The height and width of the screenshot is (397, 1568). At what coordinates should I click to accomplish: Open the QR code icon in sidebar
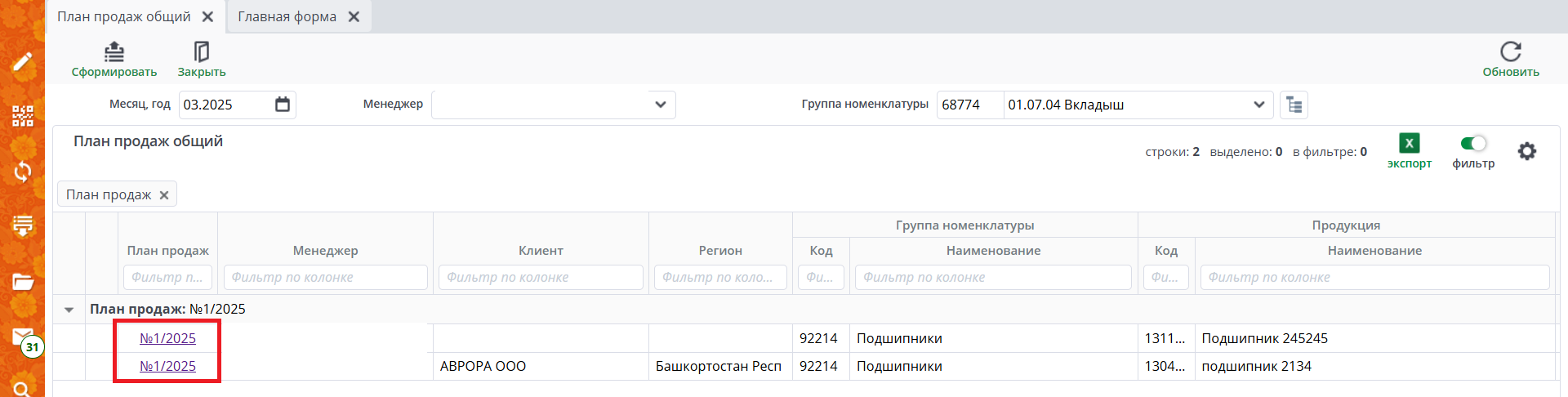[22, 116]
